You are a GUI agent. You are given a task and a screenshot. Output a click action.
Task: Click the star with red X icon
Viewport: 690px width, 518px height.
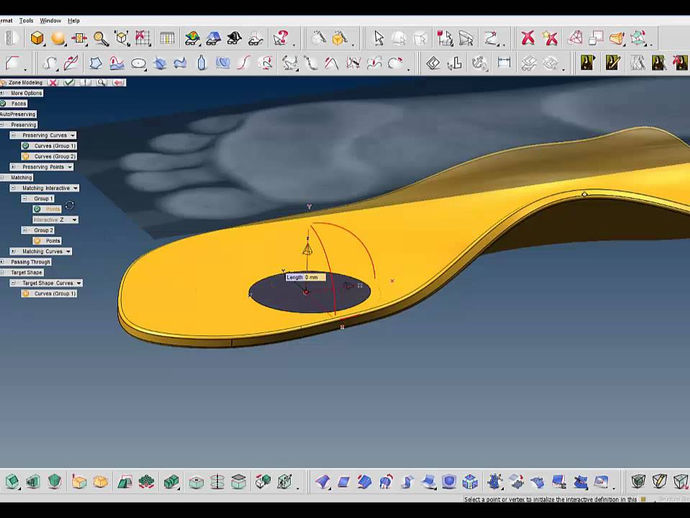(550, 38)
